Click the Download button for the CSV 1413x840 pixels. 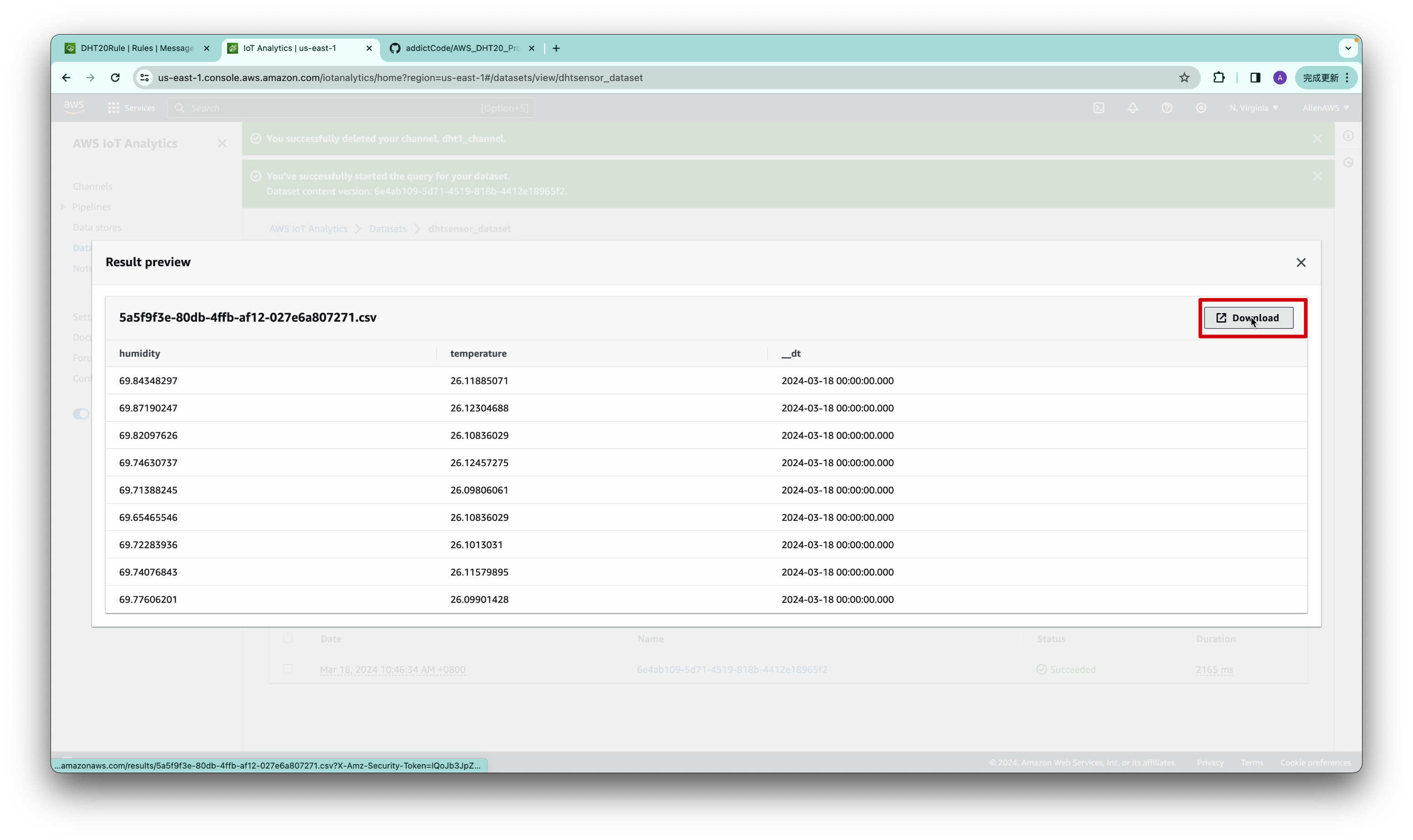point(1248,318)
